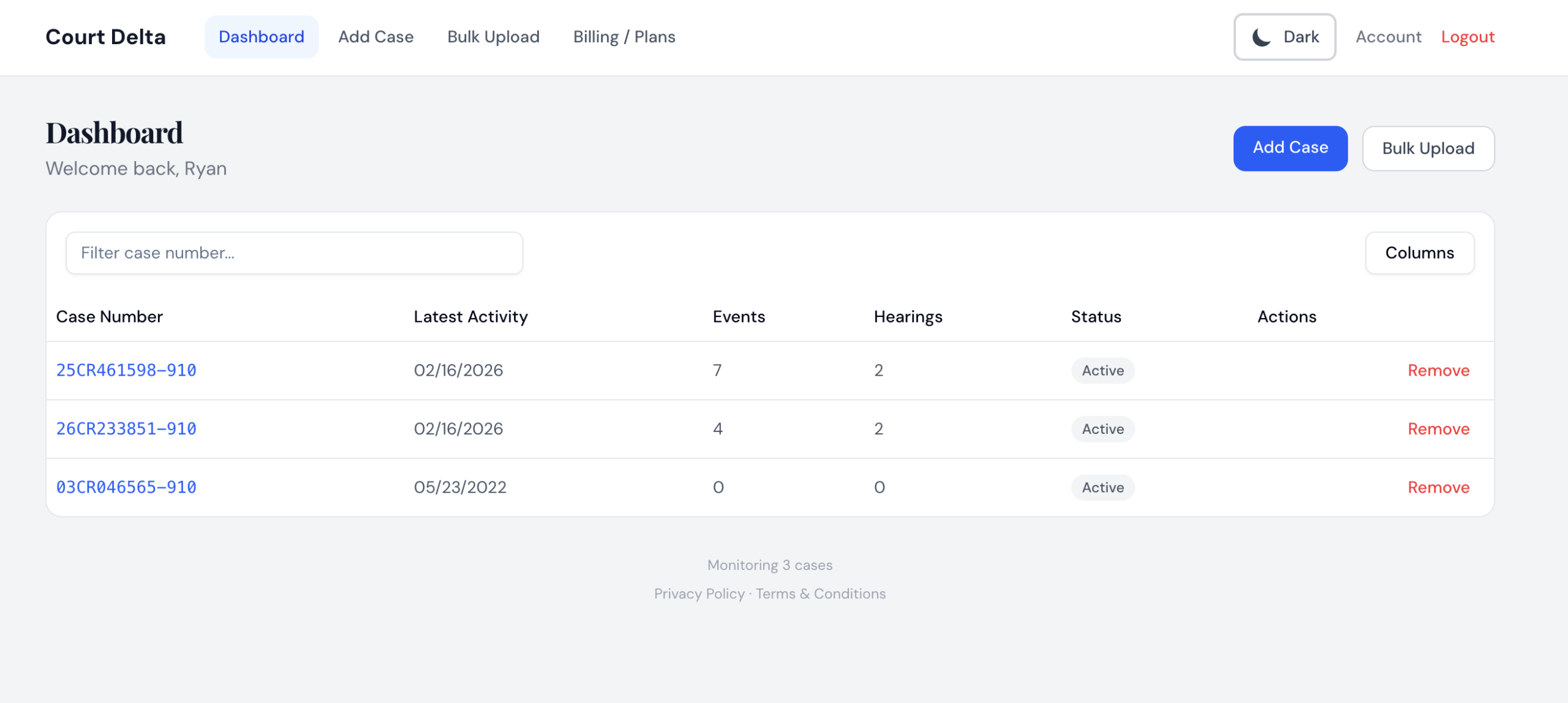Open the Columns selector

1420,253
